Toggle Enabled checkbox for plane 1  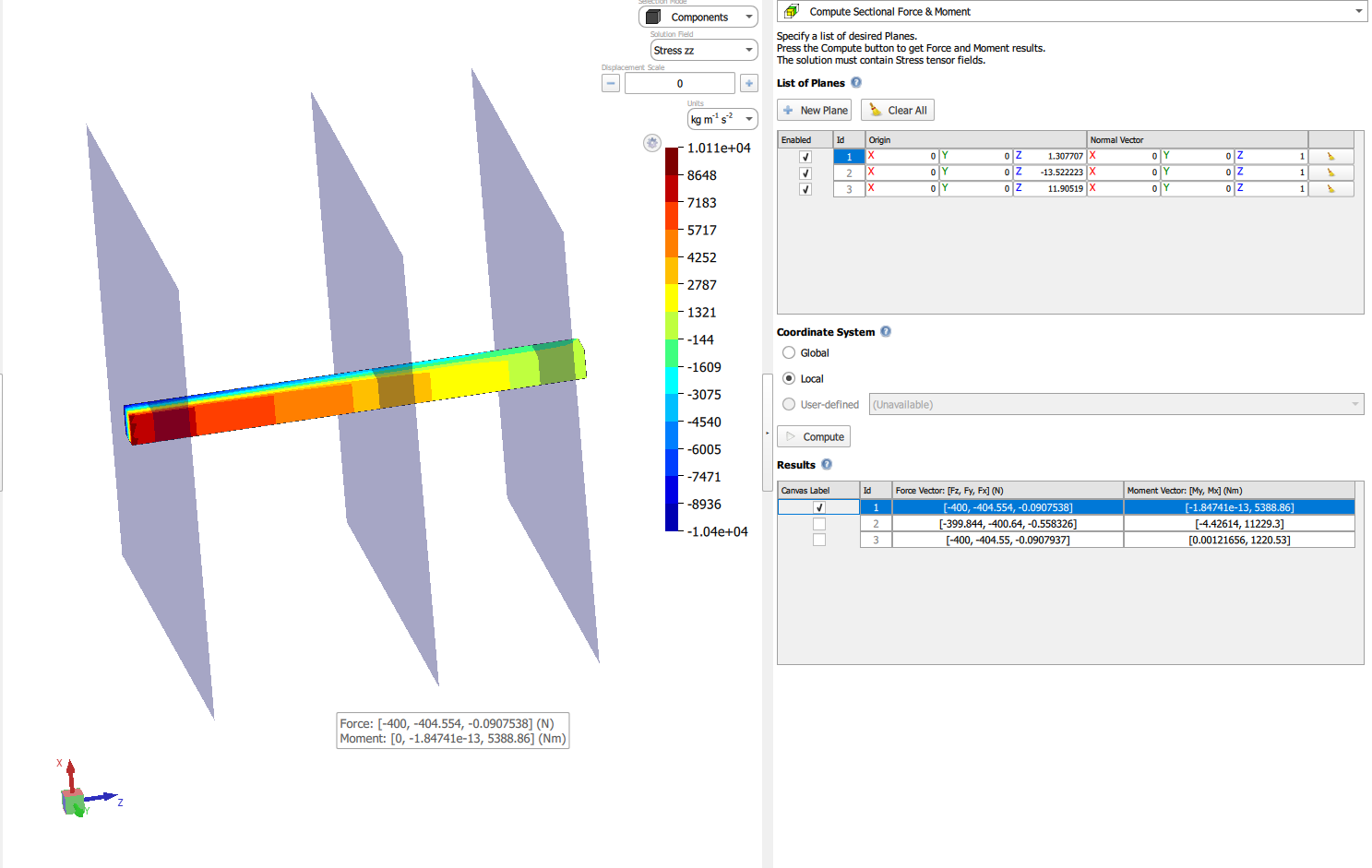tap(805, 157)
